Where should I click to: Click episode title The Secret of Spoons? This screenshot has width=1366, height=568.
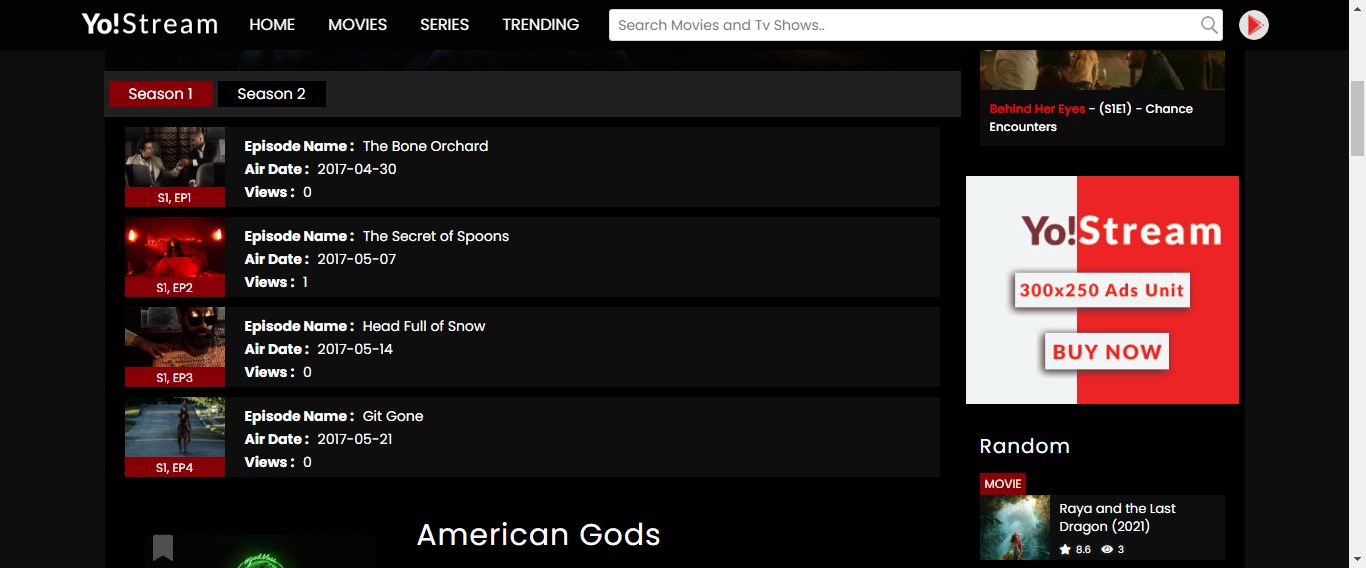(x=436, y=236)
